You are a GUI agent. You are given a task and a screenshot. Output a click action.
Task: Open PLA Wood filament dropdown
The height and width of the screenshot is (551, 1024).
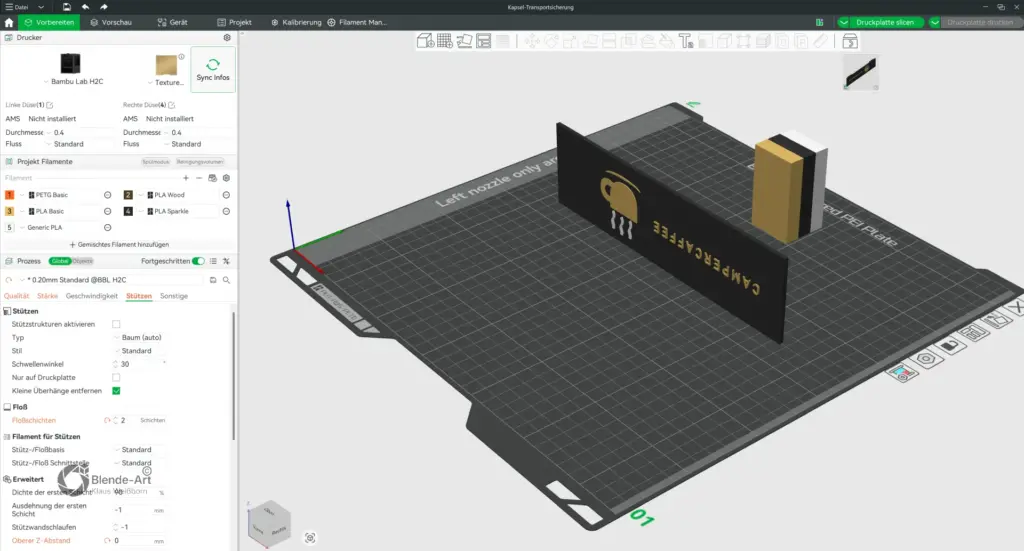(178, 195)
